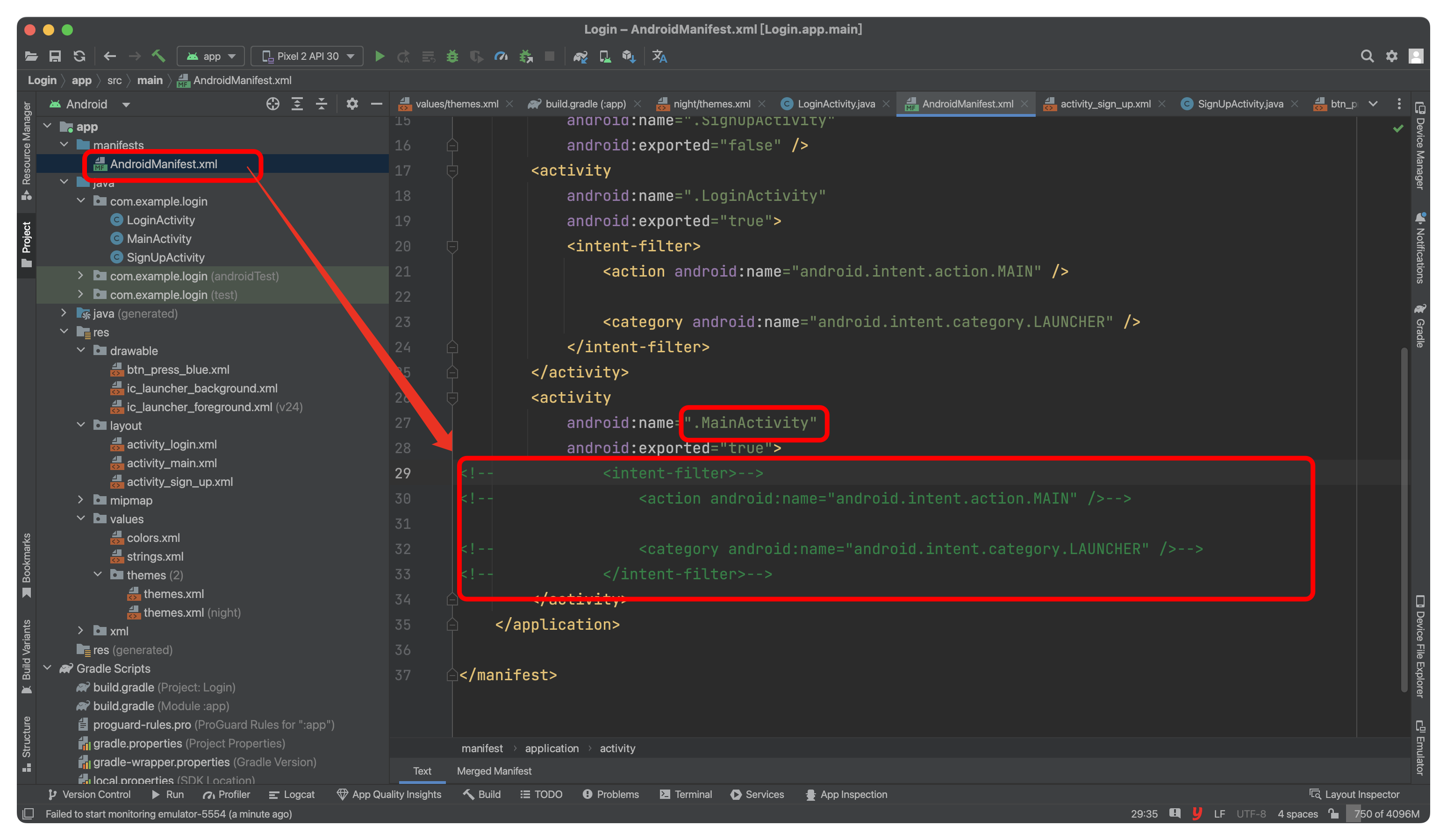Toggle the Project tool window strip button
This screenshot has height=840, width=1447.
click(x=27, y=245)
